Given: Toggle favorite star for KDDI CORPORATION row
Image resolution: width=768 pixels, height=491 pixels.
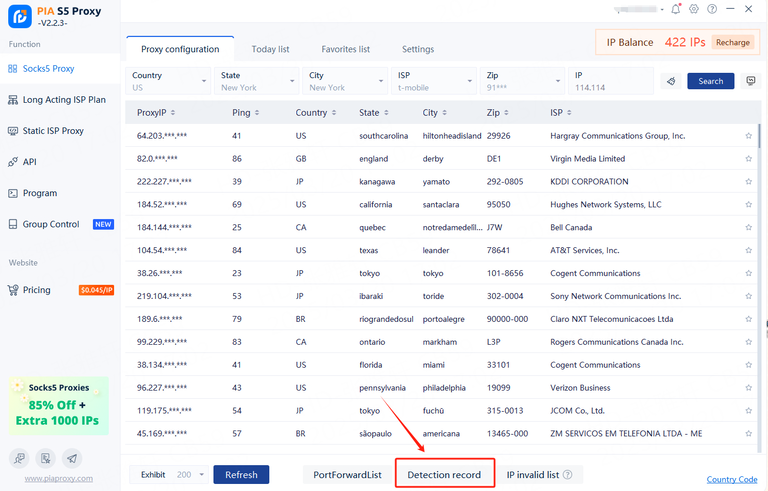Looking at the screenshot, I should [x=748, y=182].
